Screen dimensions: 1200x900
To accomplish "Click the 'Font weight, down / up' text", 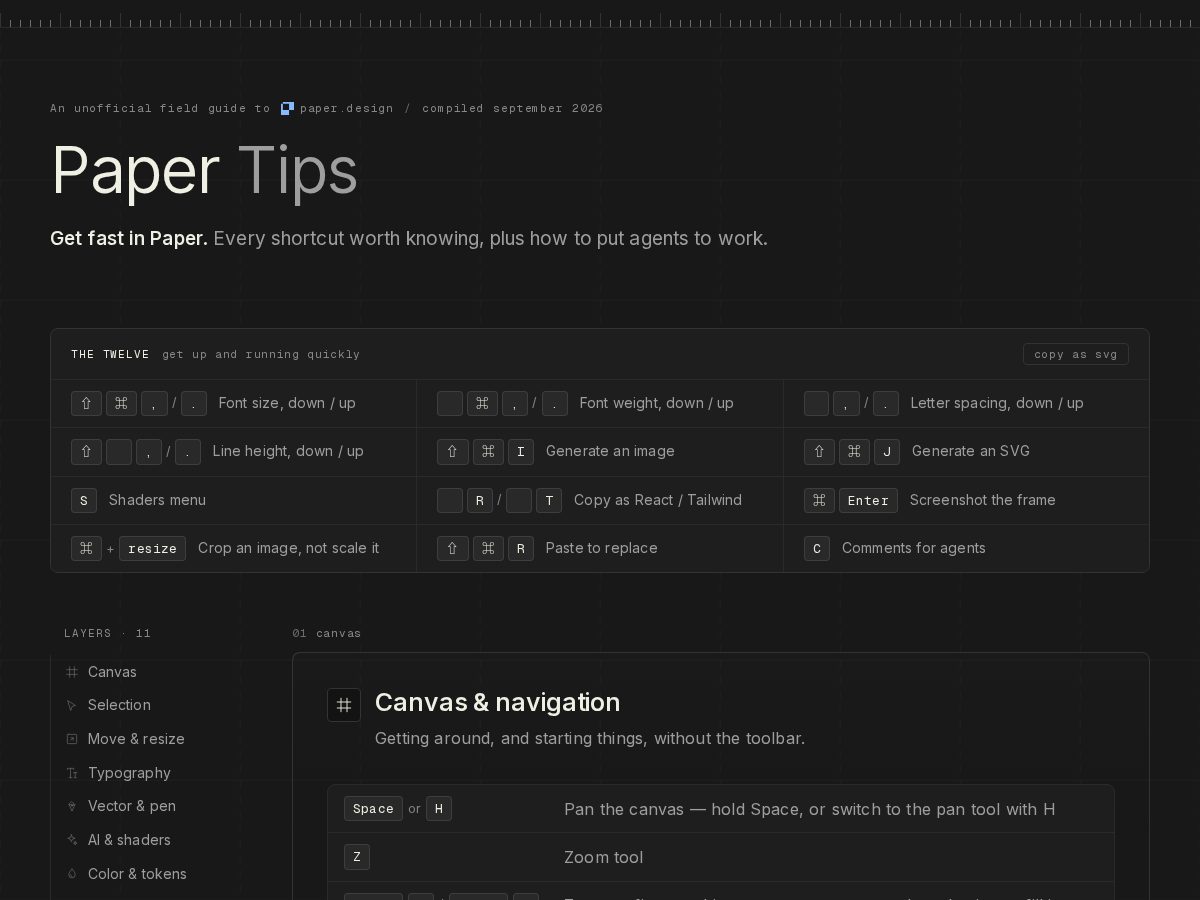I will coord(656,403).
